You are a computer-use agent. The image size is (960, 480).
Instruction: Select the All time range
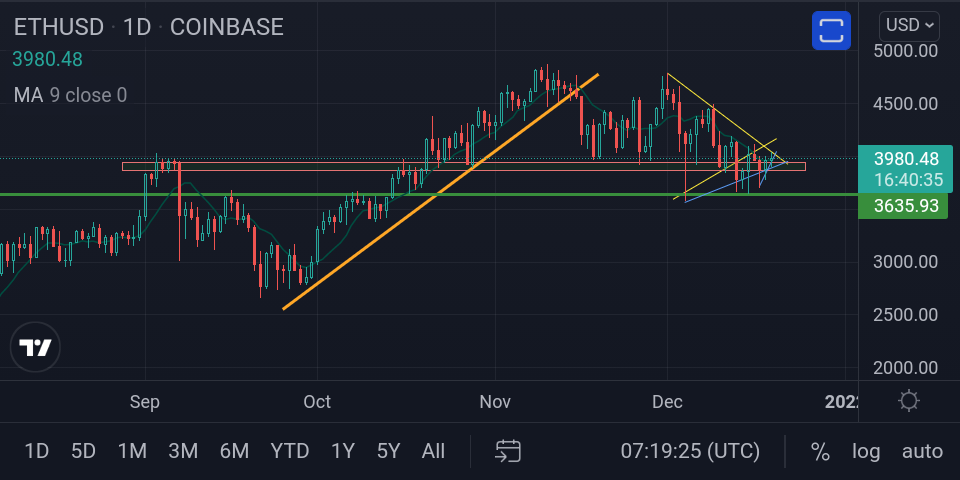click(433, 452)
